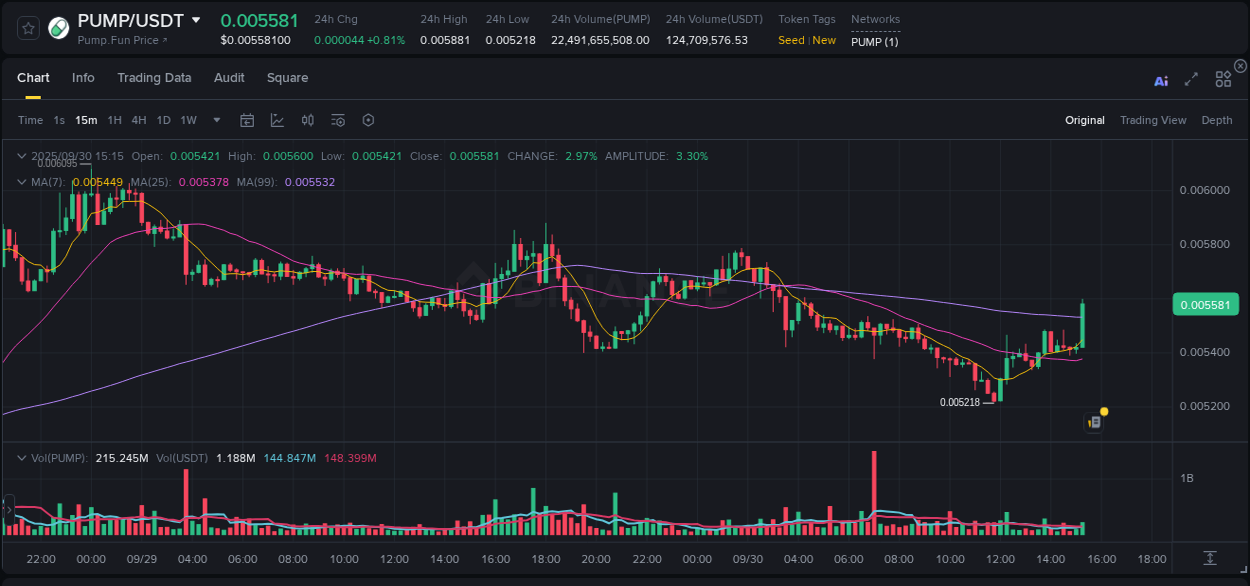Collapse the Vol(PUMP) volume panel
1250x586 pixels.
(23, 456)
